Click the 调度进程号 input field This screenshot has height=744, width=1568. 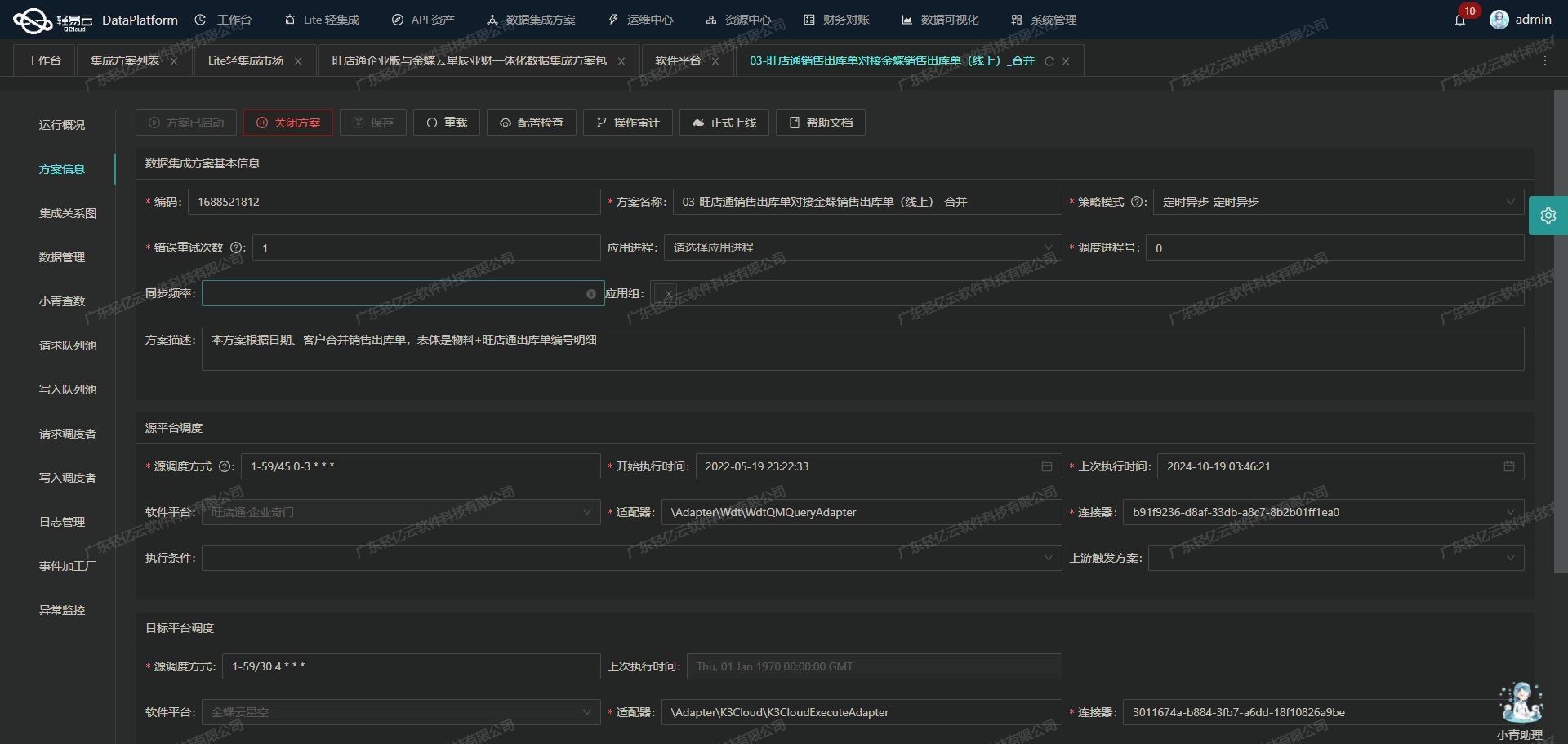[x=1335, y=247]
